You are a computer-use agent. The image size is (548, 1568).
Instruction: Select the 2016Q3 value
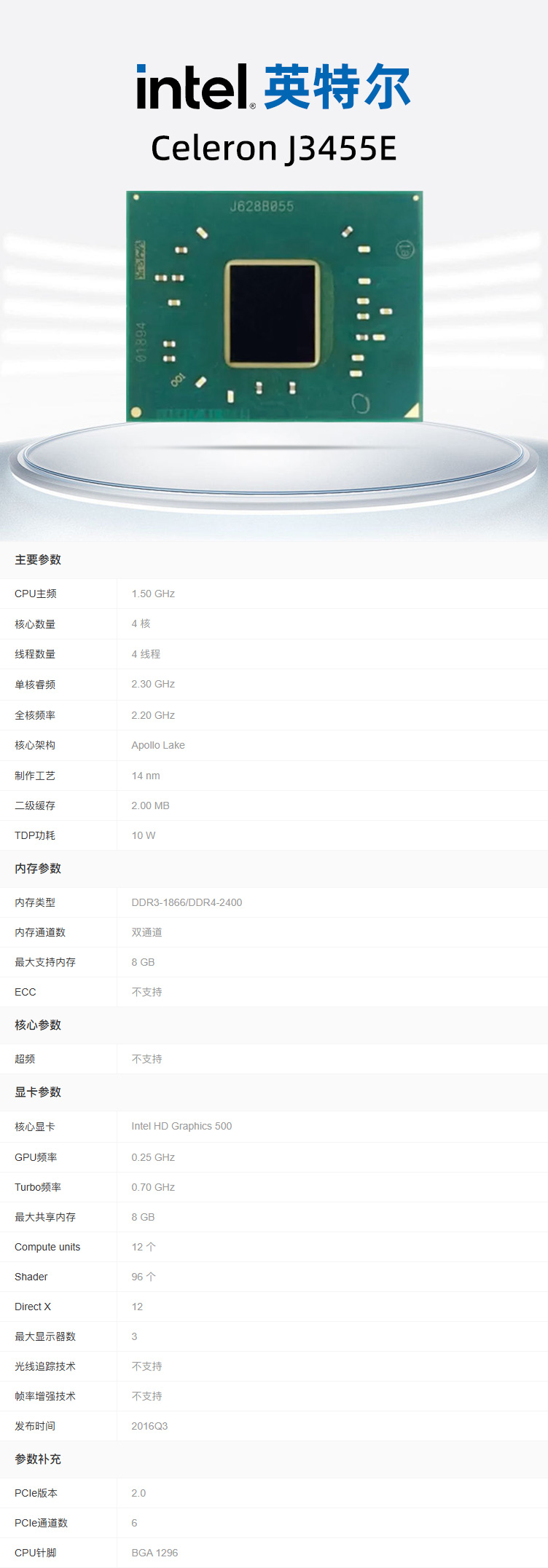[x=149, y=1426]
